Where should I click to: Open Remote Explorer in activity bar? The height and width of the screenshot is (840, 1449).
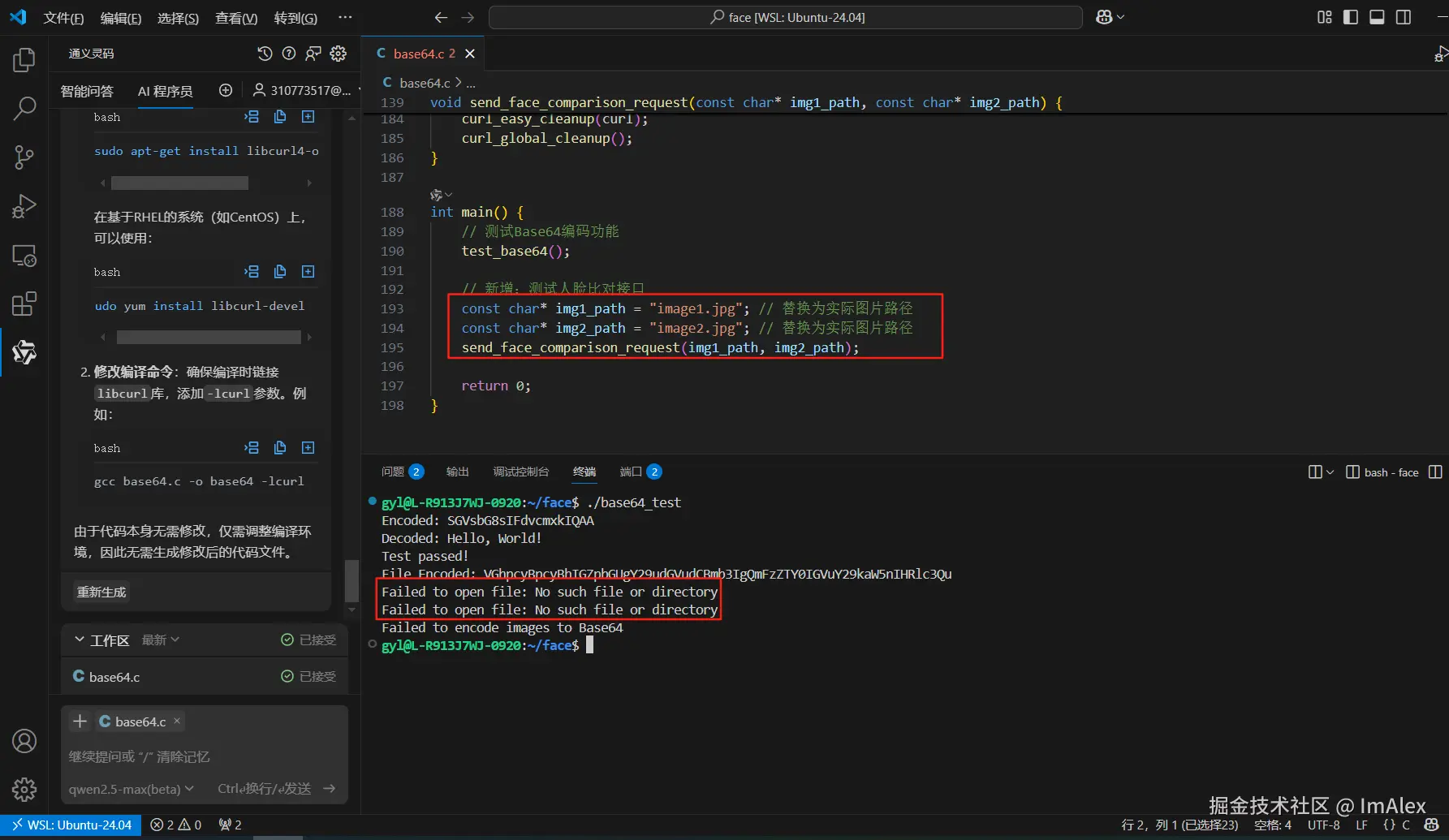[24, 256]
